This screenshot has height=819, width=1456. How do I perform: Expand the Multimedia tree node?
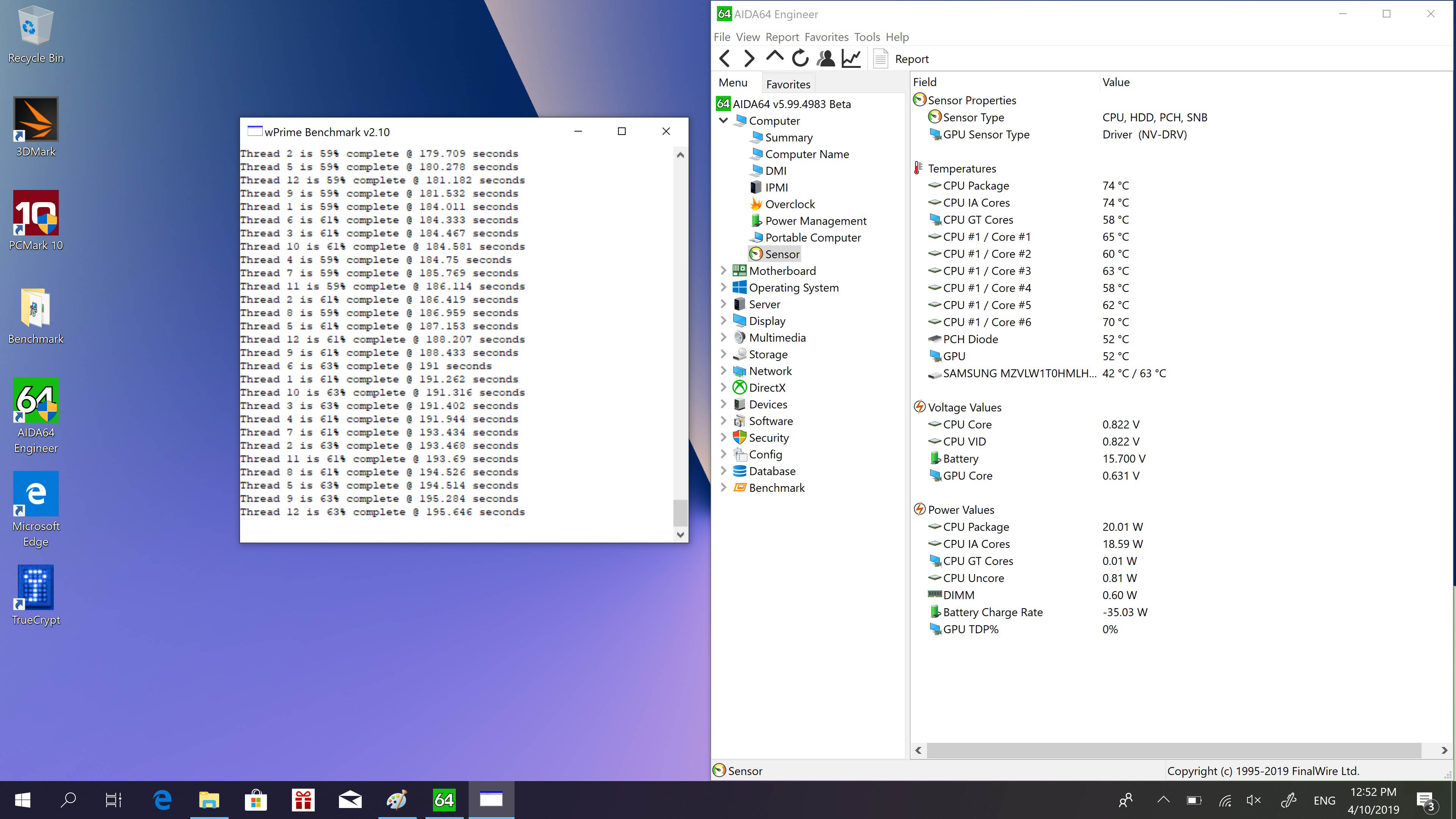pos(723,337)
